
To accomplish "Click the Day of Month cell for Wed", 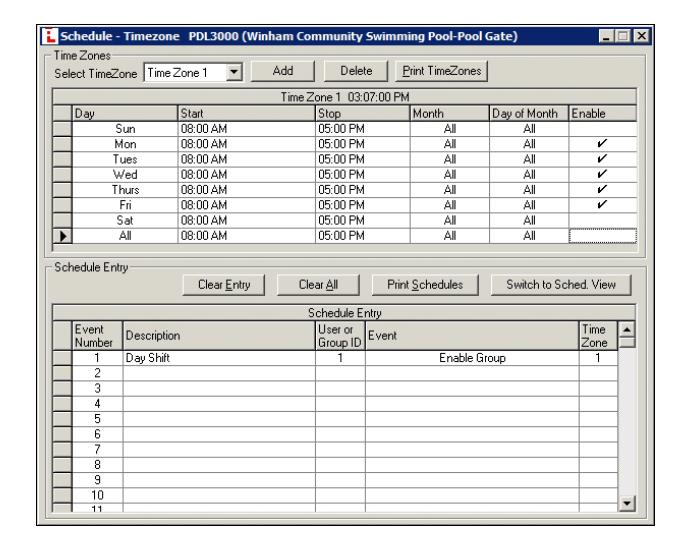I will pos(529,174).
